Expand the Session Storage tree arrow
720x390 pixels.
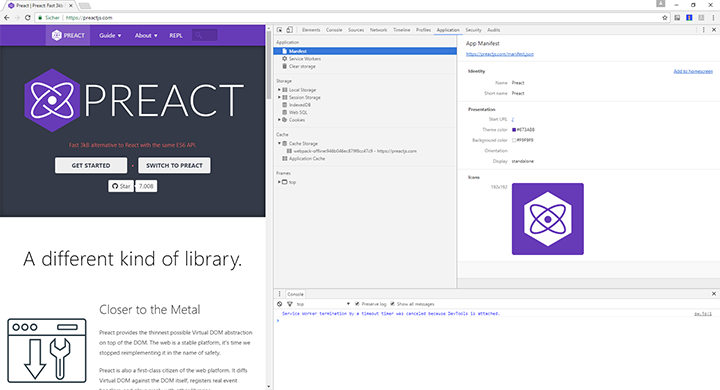279,97
